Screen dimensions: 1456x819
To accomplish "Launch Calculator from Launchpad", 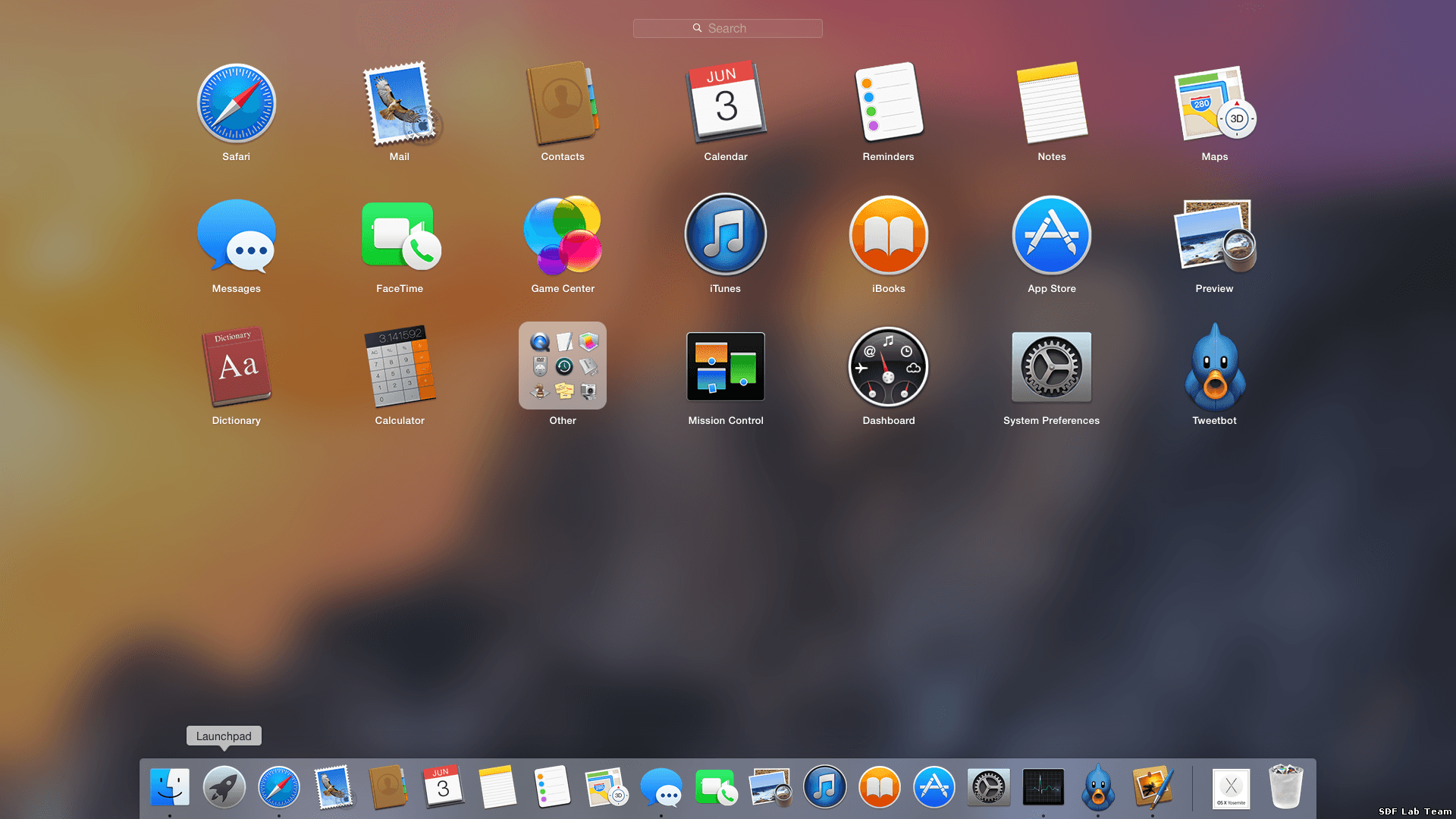I will pos(400,367).
